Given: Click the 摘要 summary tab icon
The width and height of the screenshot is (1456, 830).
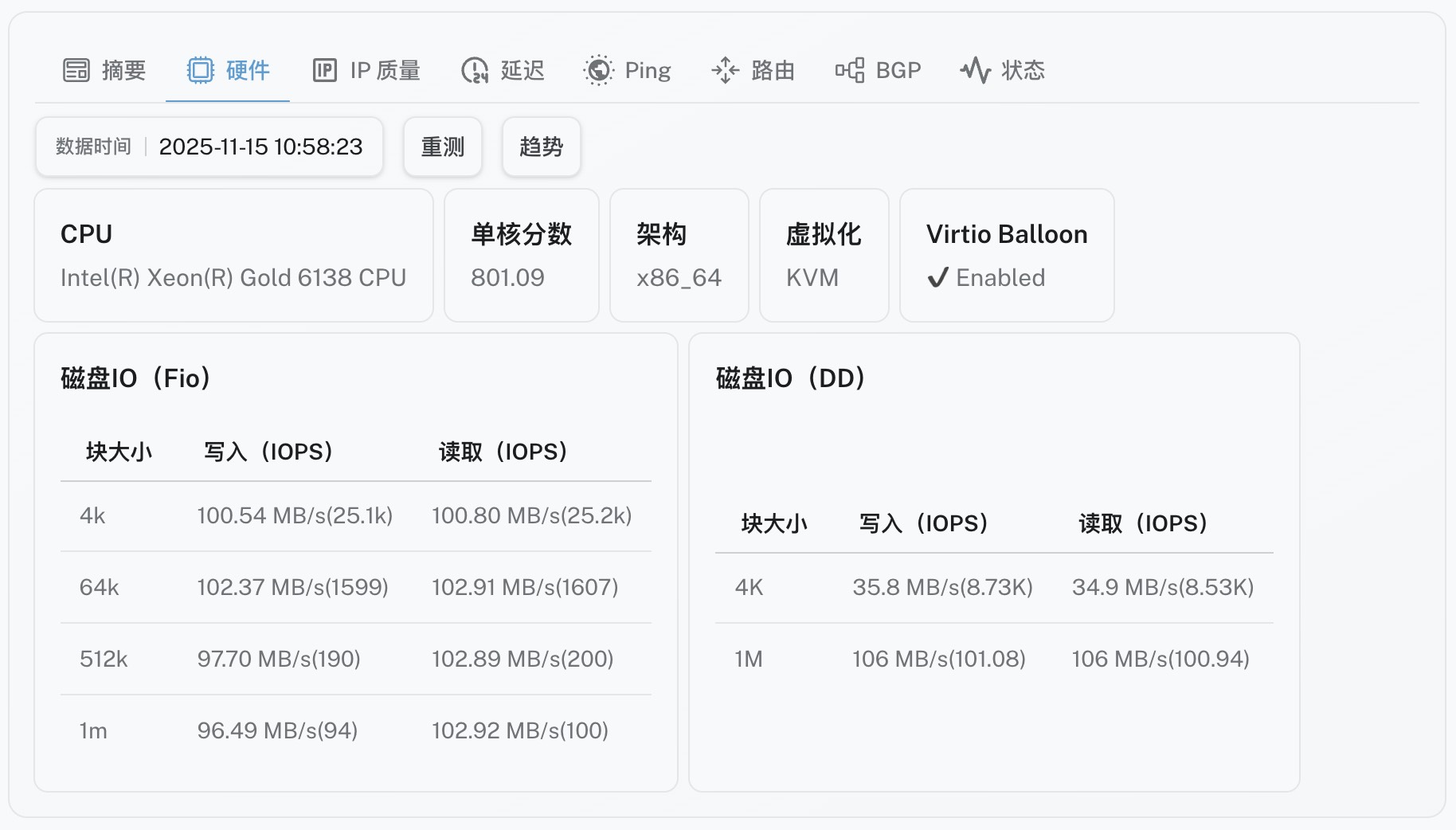Looking at the screenshot, I should point(76,70).
